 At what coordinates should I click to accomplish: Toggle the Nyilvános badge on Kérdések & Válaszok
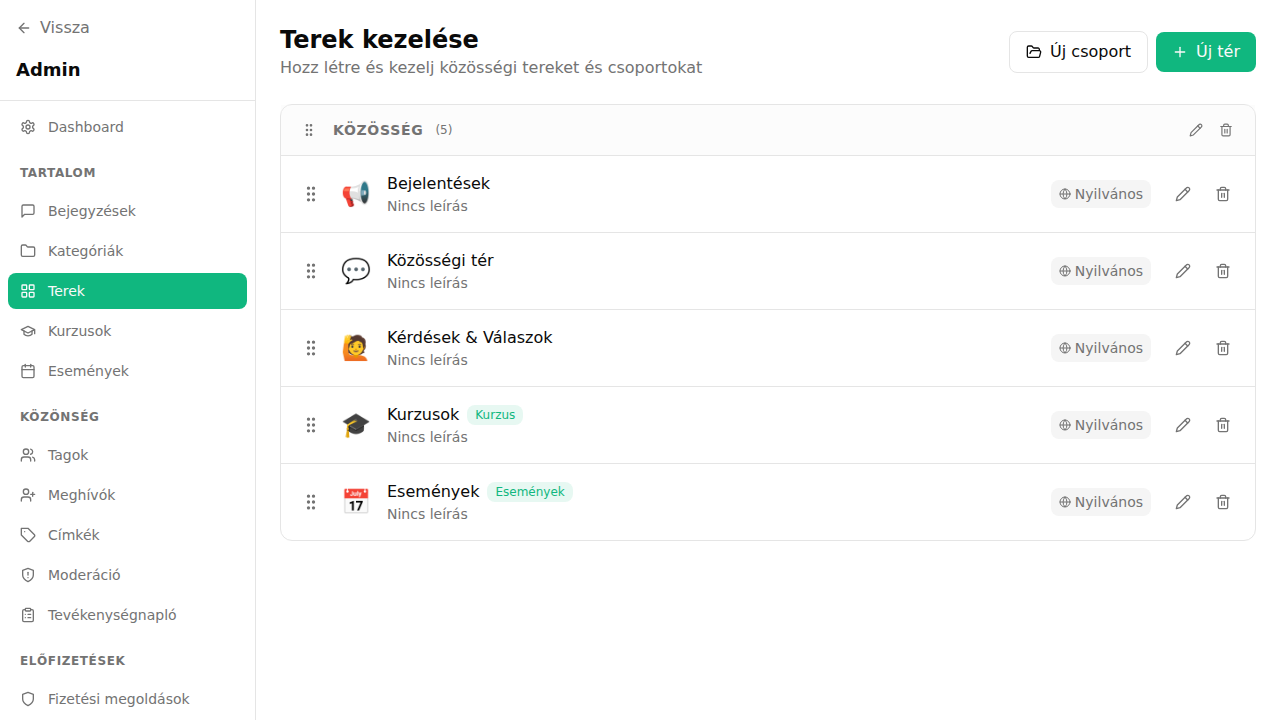pyautogui.click(x=1100, y=347)
